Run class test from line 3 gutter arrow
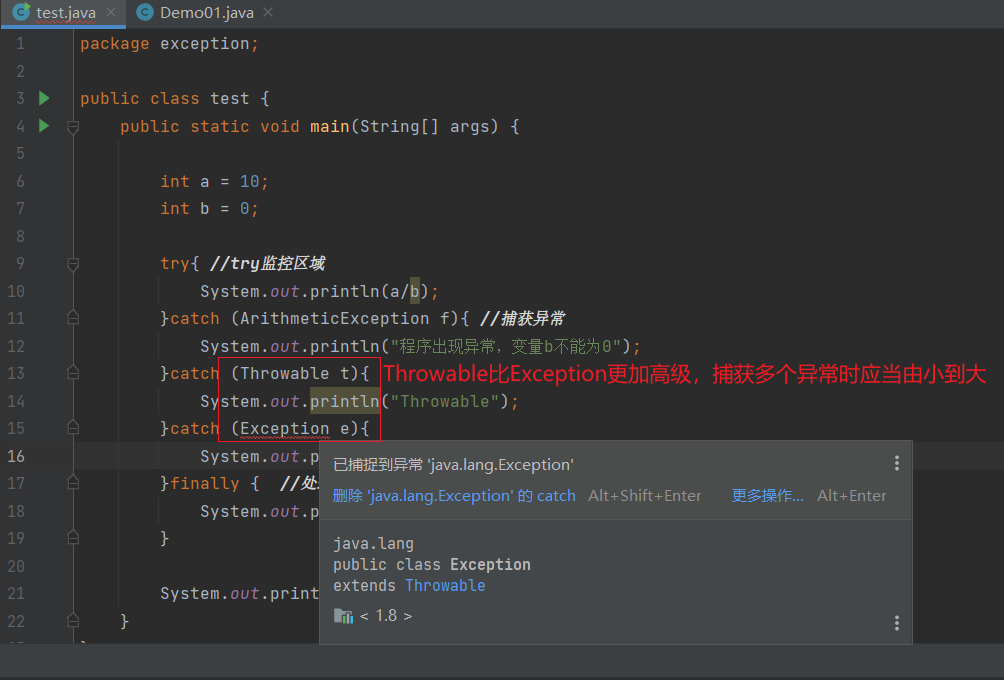Viewport: 1004px width, 680px height. (x=44, y=98)
